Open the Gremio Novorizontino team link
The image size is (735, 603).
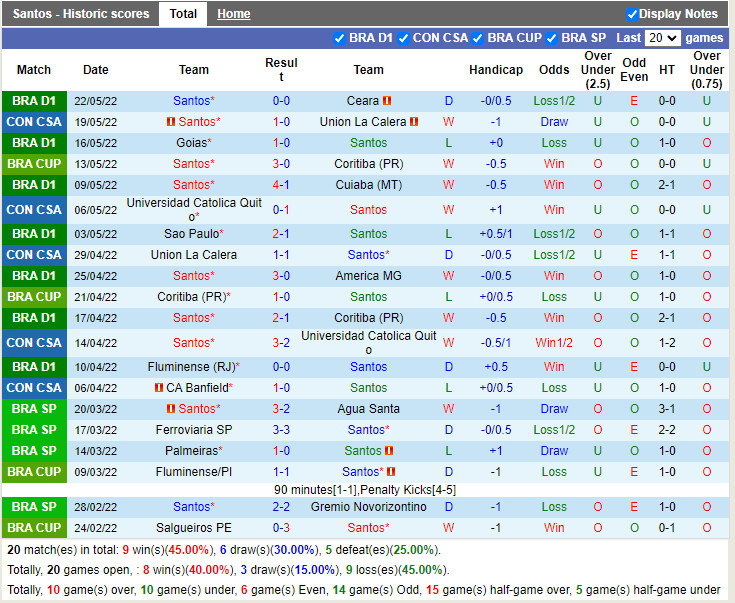368,507
